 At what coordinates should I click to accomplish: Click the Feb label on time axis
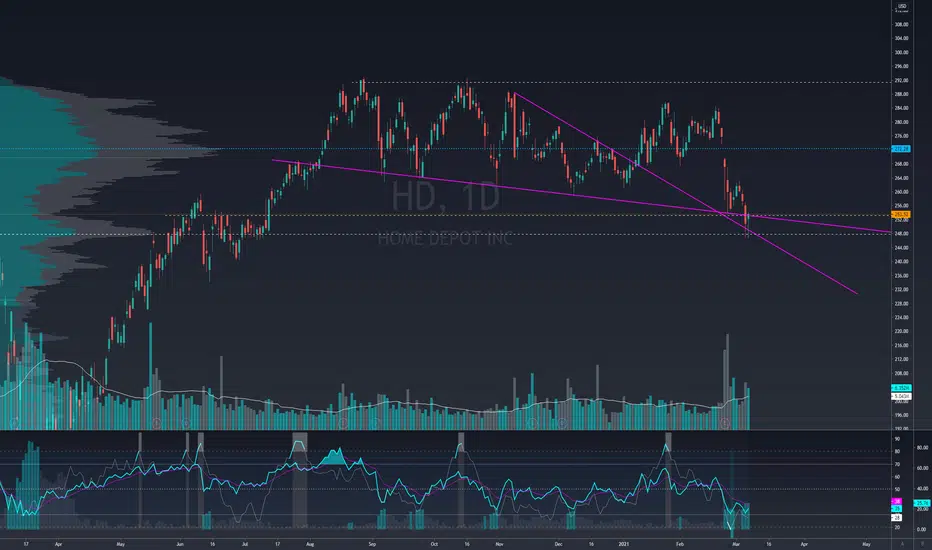680,544
